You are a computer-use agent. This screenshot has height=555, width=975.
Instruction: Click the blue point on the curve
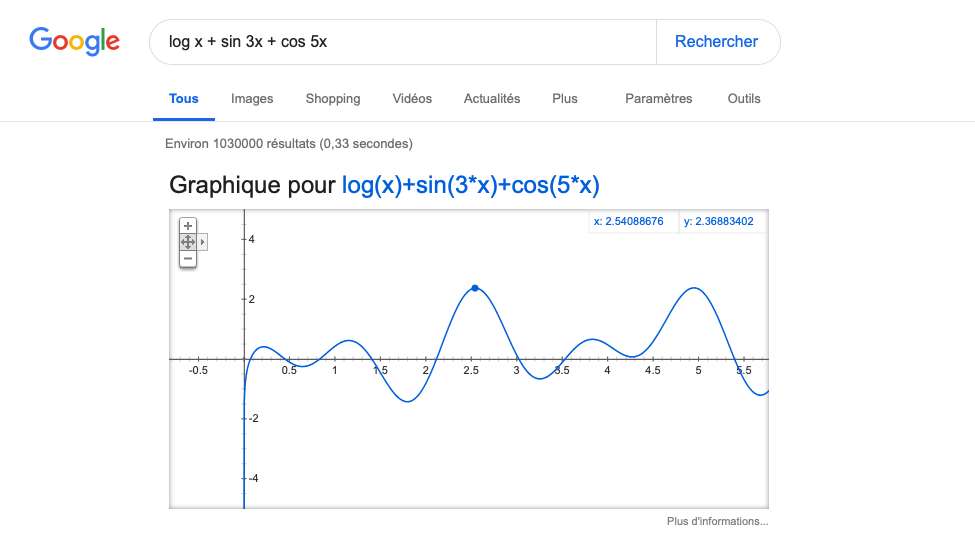(x=475, y=288)
